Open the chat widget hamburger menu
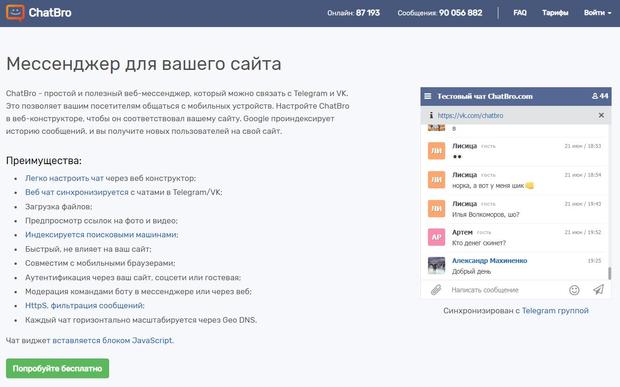 click(428, 96)
